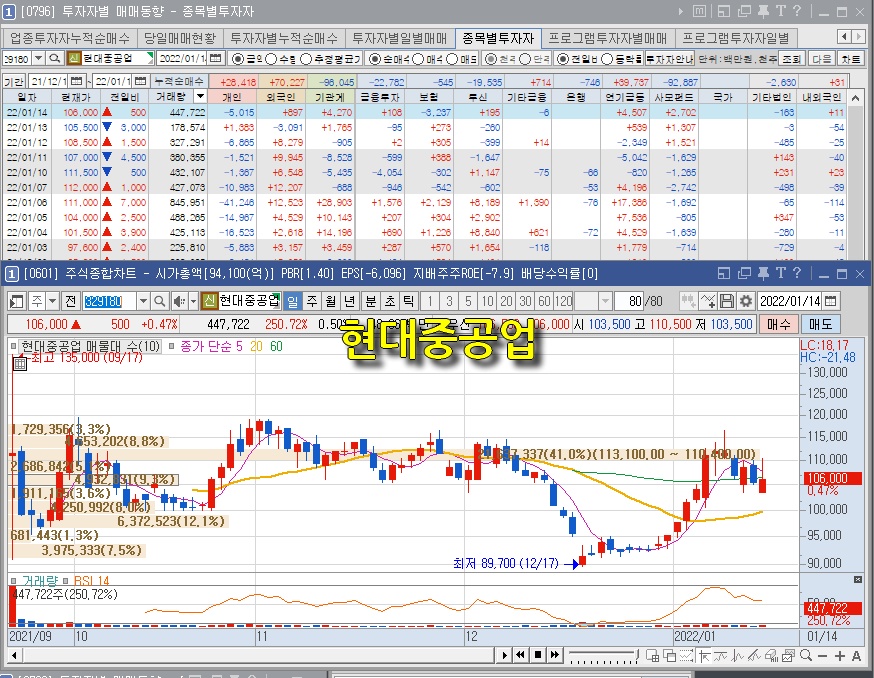Open end-date calendar for the 22/01 period
This screenshot has height=678, width=874.
tap(141, 81)
